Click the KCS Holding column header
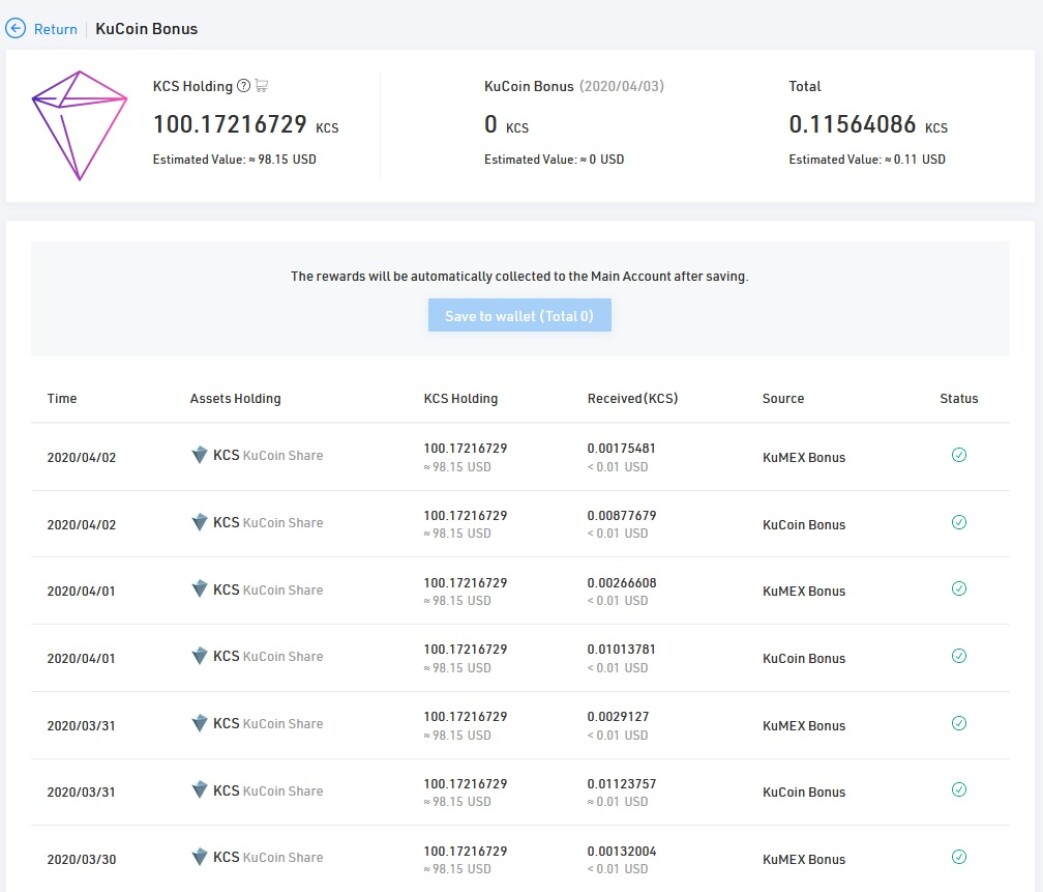Viewport: 1043px width, 892px height. (460, 398)
